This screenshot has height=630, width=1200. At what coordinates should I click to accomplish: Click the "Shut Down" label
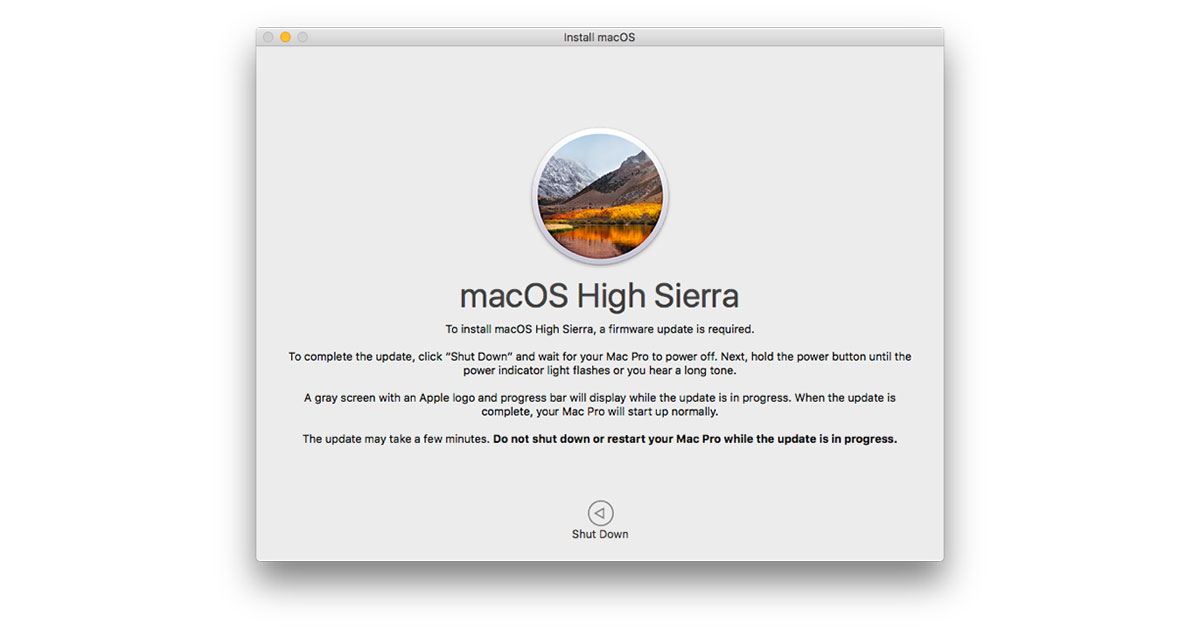tap(600, 534)
